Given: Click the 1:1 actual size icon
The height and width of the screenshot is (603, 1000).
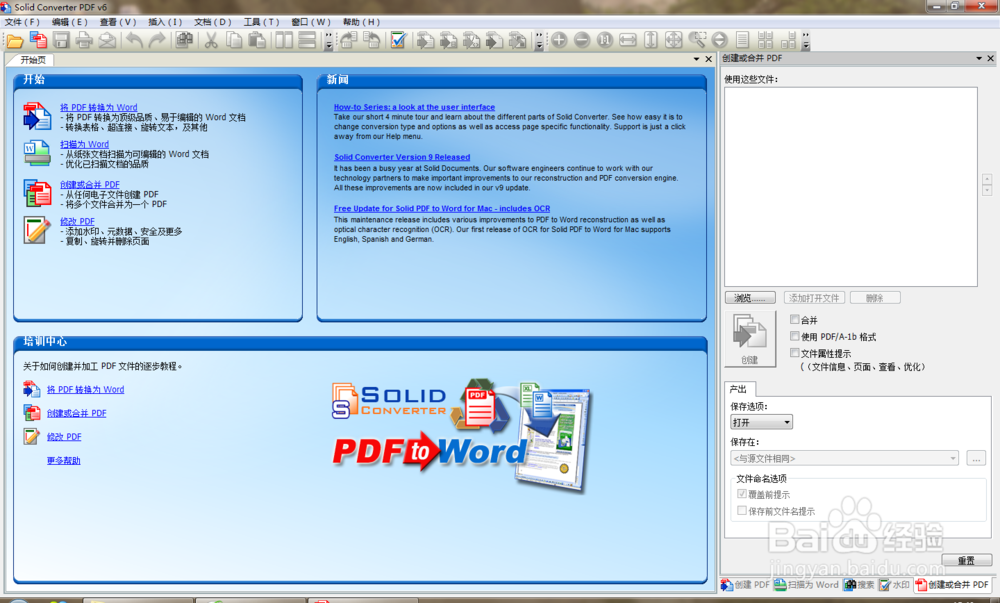Looking at the screenshot, I should 605,40.
